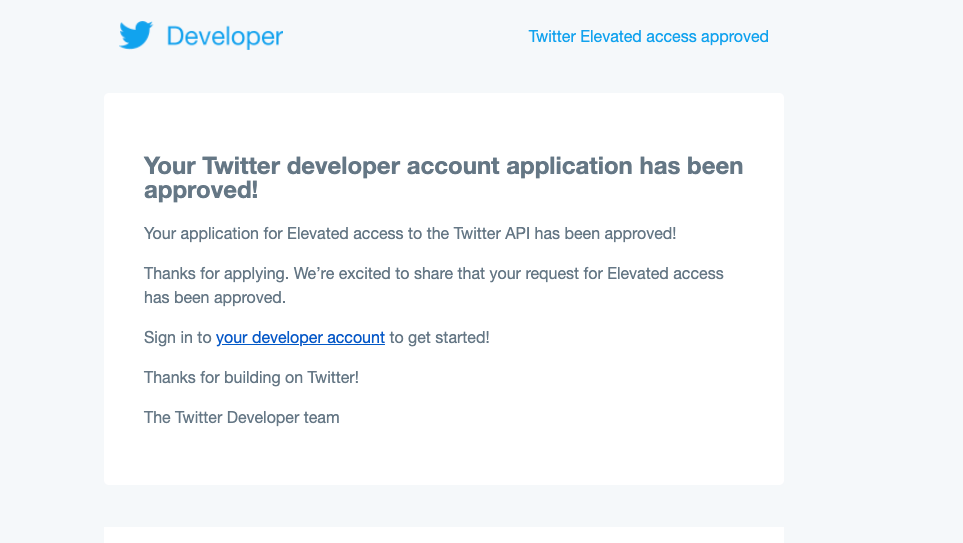
Task: Click the Twitter bird logo
Action: 136,35
